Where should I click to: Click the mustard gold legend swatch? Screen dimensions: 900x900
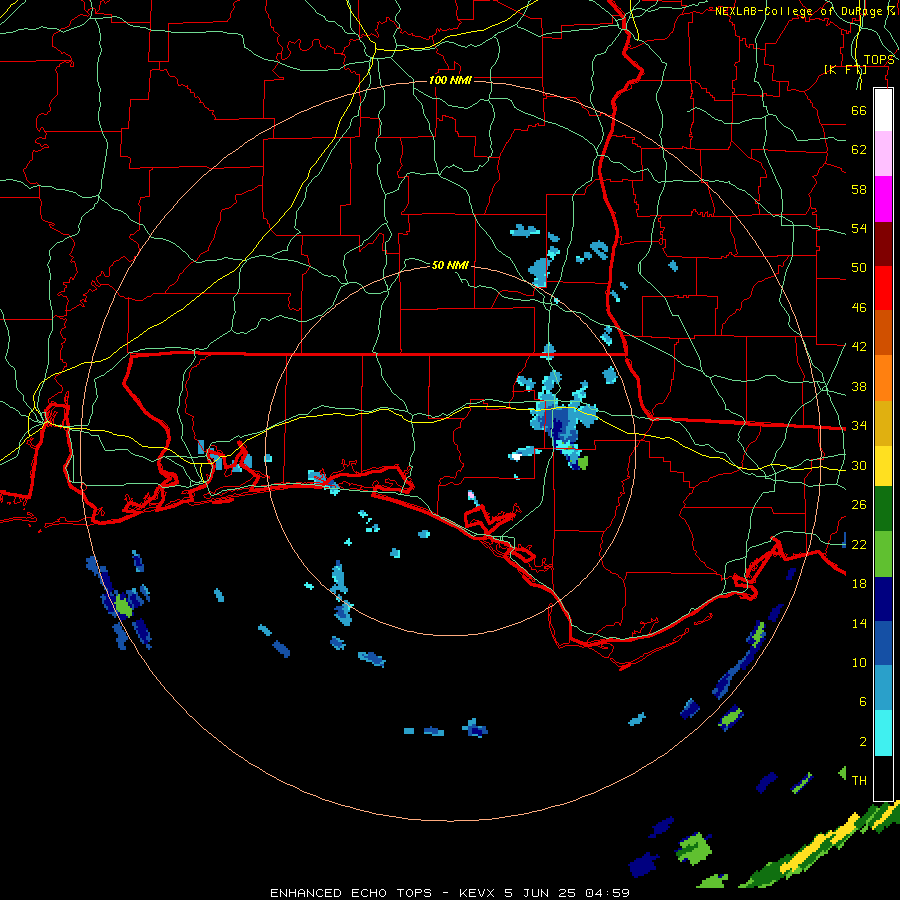point(883,423)
